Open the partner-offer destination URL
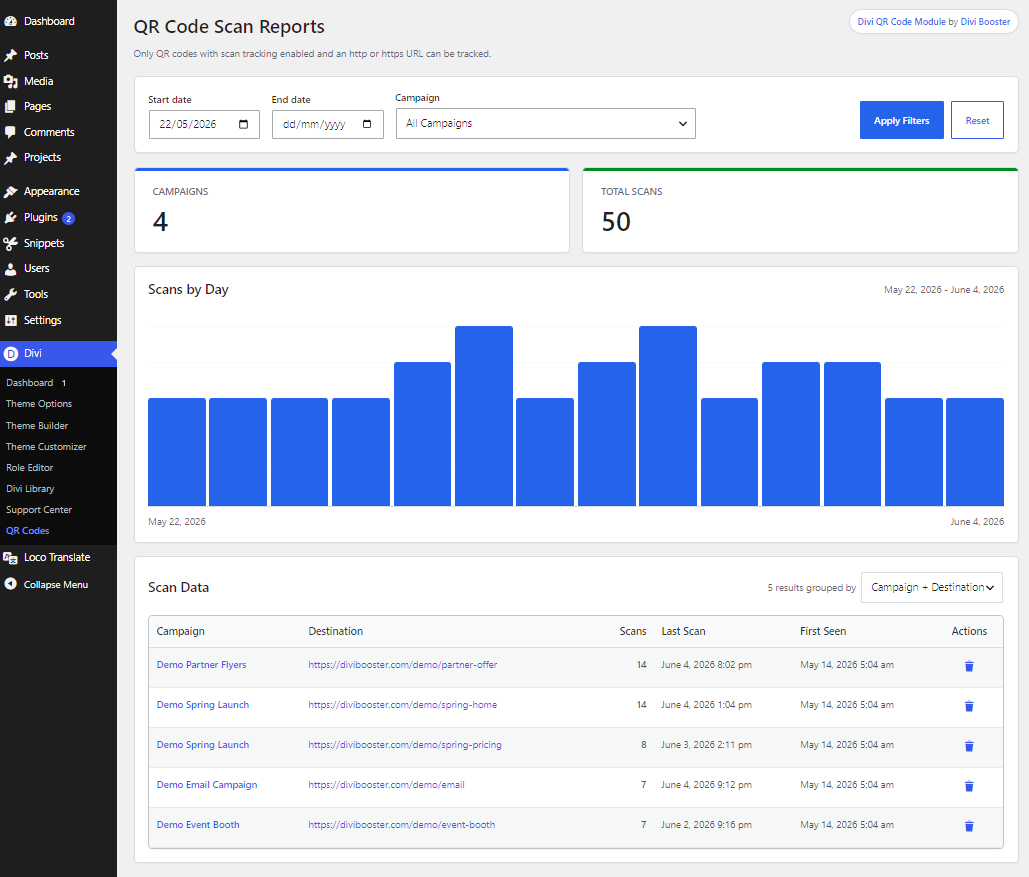Viewport: 1029px width, 877px height. click(402, 665)
